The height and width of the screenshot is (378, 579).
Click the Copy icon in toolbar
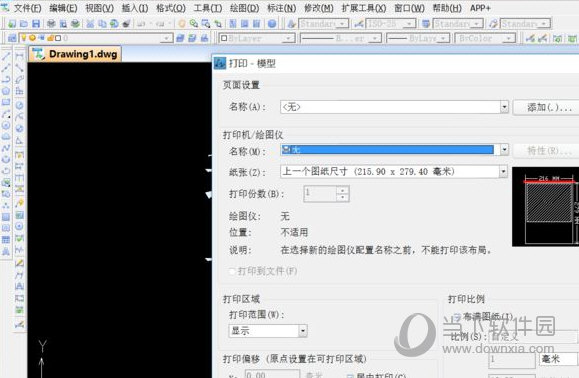102,24
